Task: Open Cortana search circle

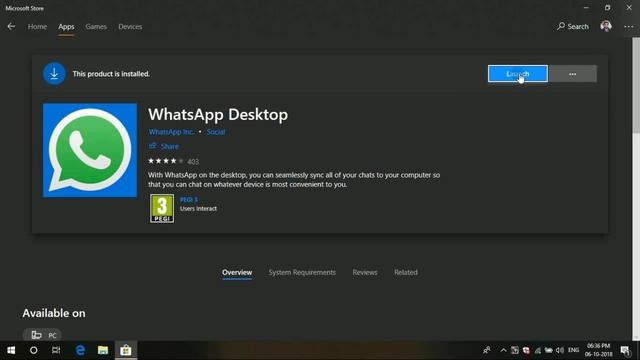Action: [33, 350]
